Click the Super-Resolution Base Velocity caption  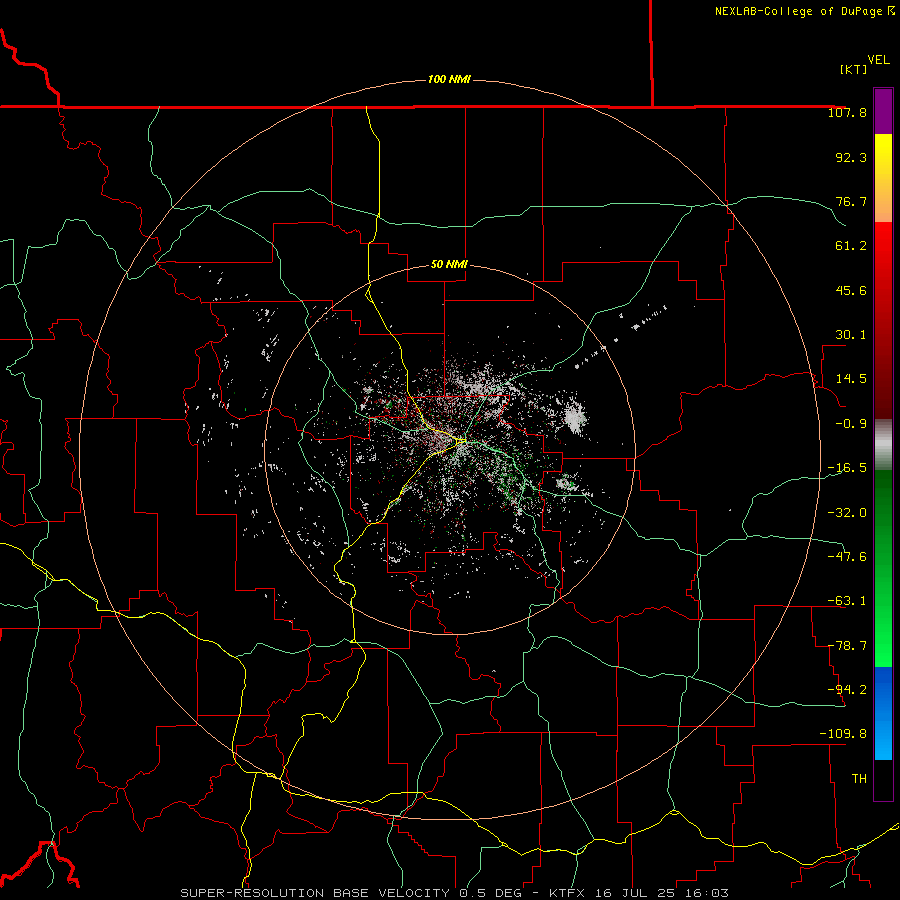pos(454,893)
